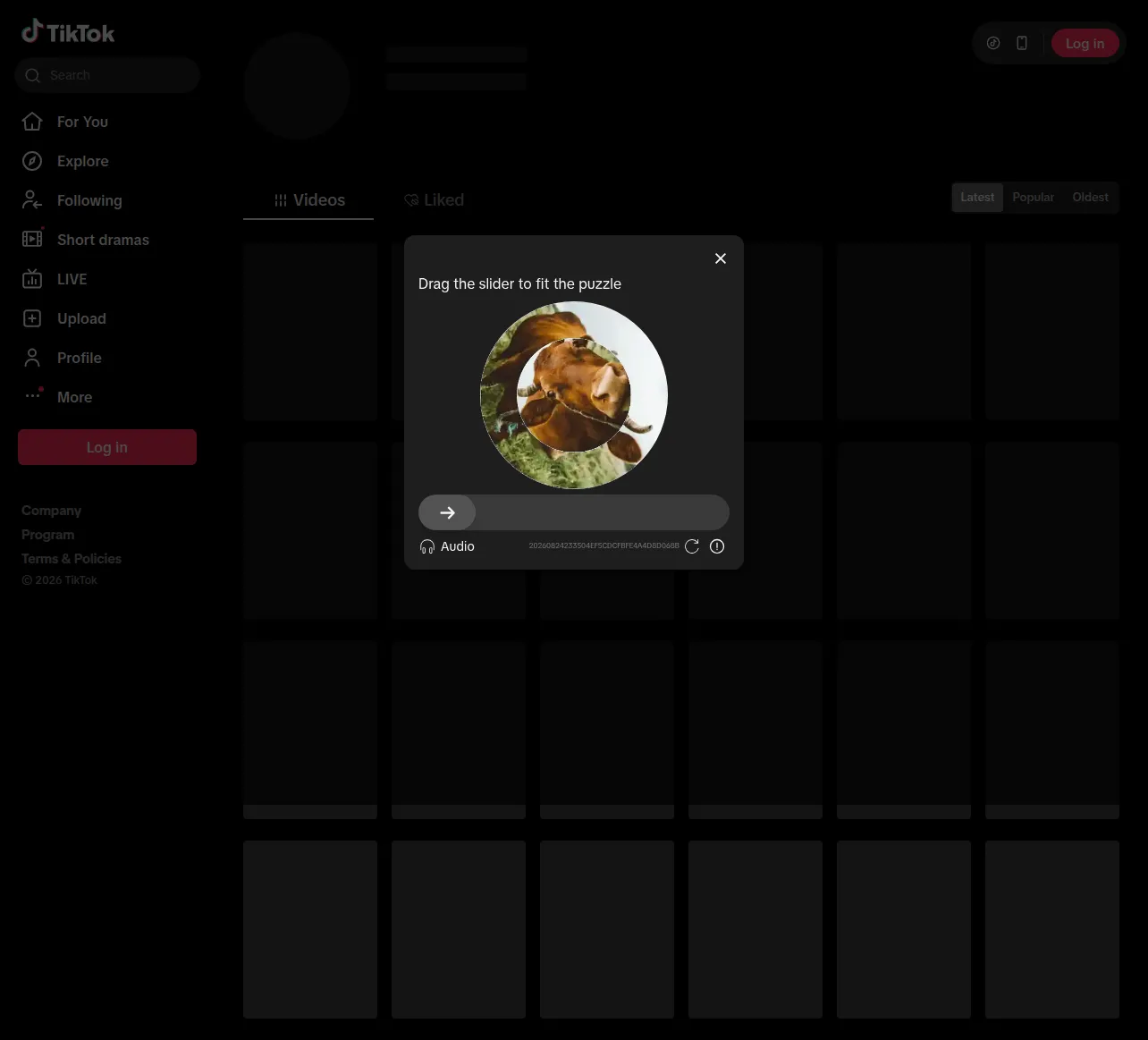Sort videos by Latest
The image size is (1148, 1040).
[977, 198]
